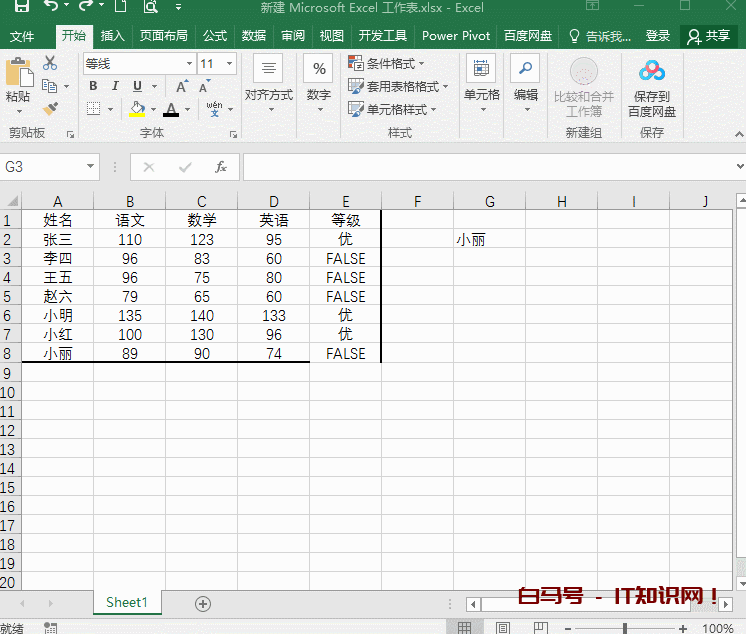Screen dimensions: 746x634
Task: Open the Formulas ribbon tab
Action: point(215,36)
